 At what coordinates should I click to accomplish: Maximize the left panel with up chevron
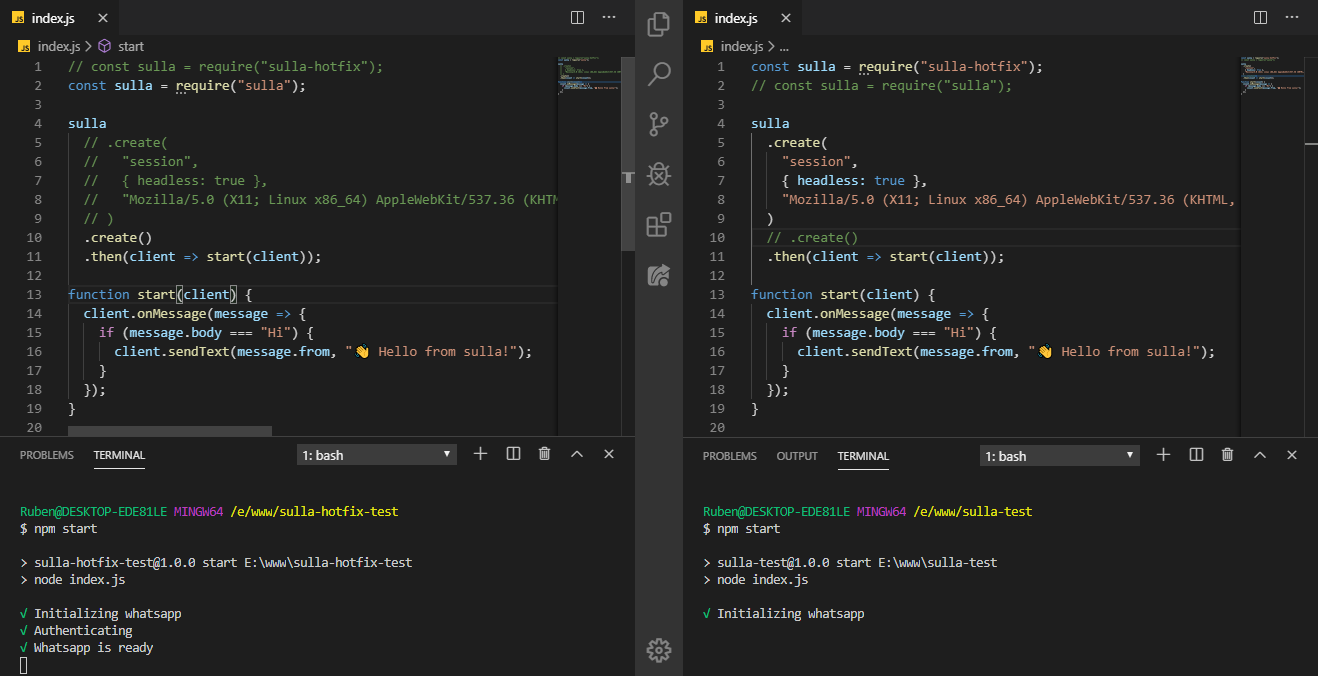577,454
